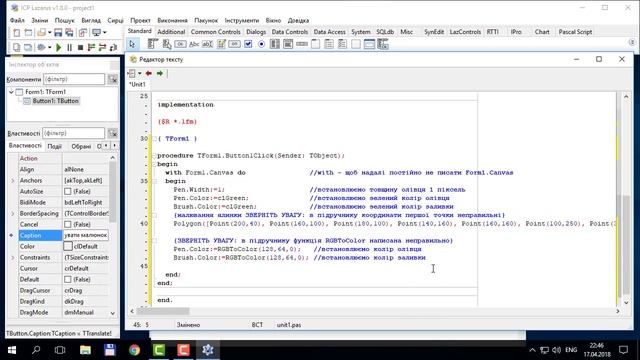This screenshot has height=360, width=640.
Task: Open the Виконання menu
Action: [172, 20]
